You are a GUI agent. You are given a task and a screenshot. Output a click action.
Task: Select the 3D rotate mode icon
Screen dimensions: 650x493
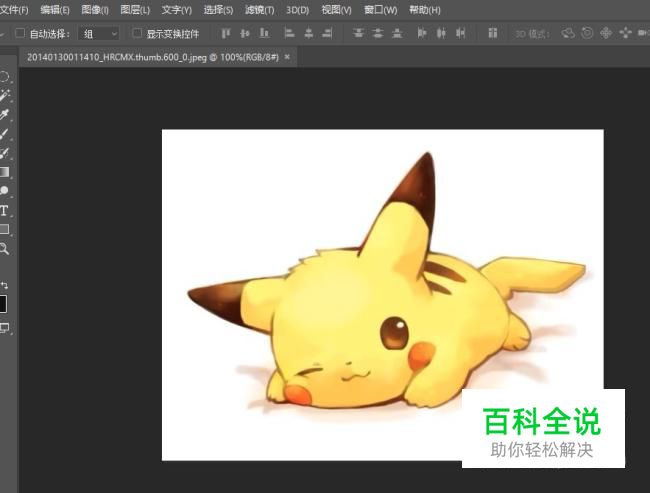(568, 33)
